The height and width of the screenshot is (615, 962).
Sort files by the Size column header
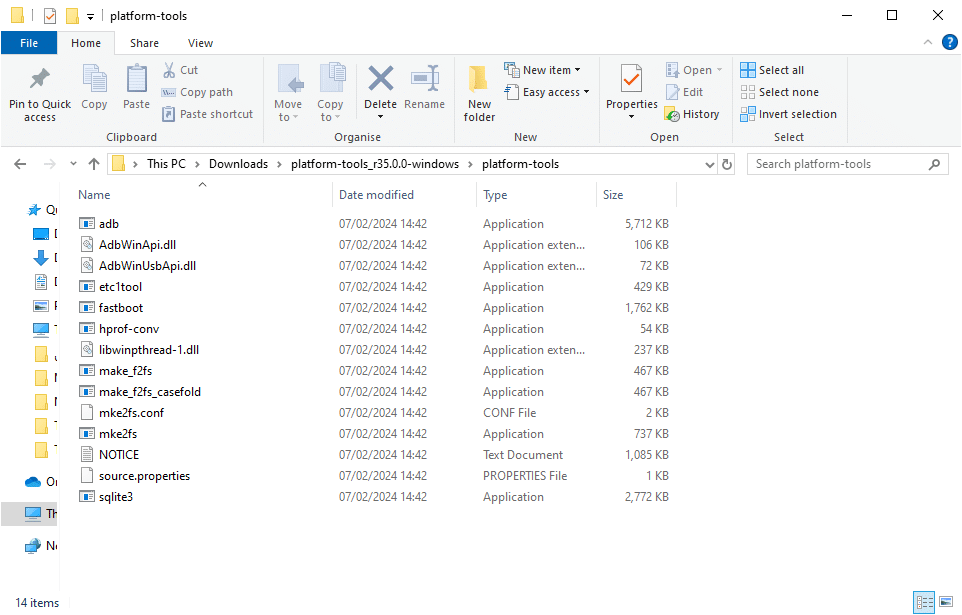click(x=613, y=195)
